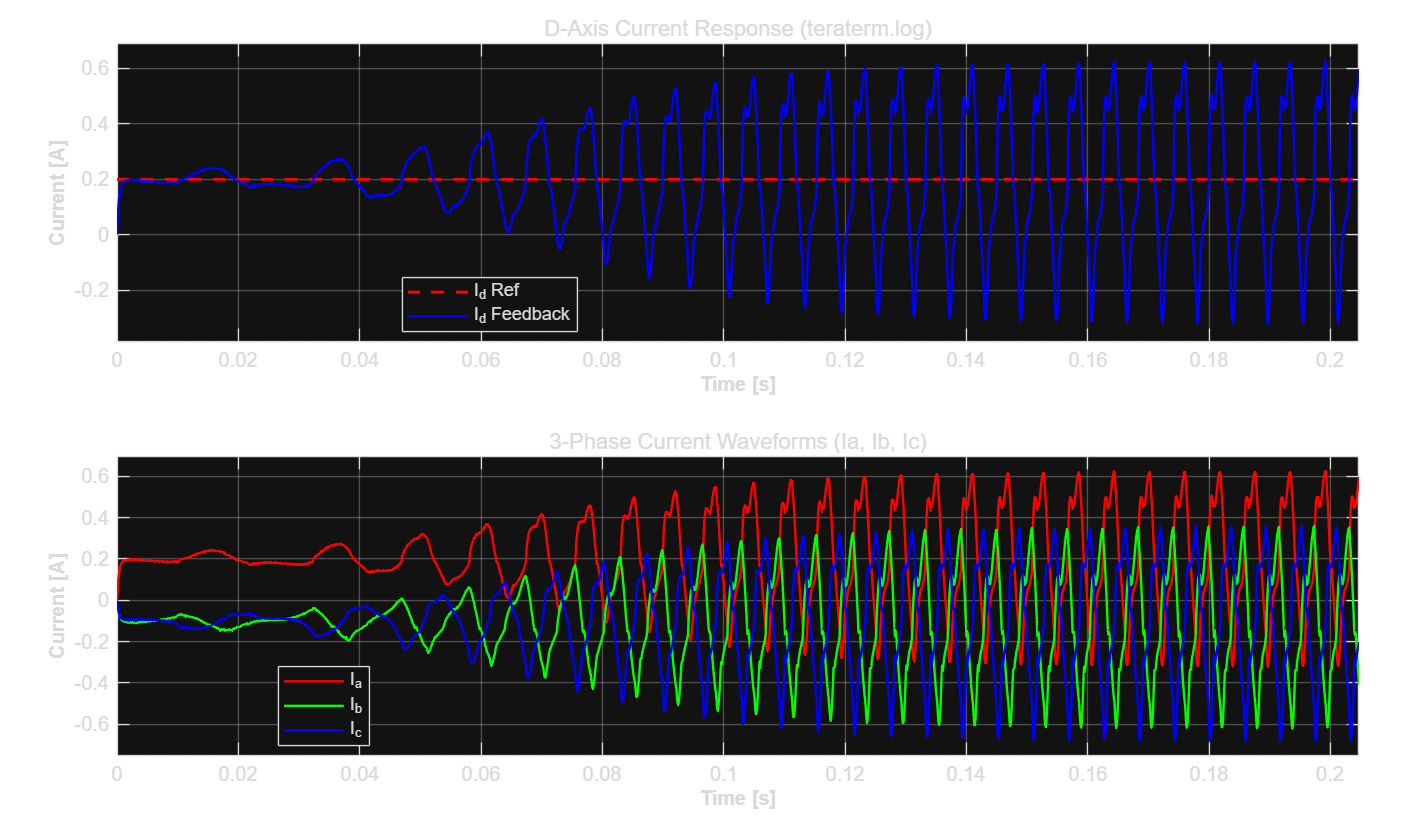The width and height of the screenshot is (1416, 819).
Task: Click the 0.04 time tick of the D-Axis plot
Action: (360, 360)
